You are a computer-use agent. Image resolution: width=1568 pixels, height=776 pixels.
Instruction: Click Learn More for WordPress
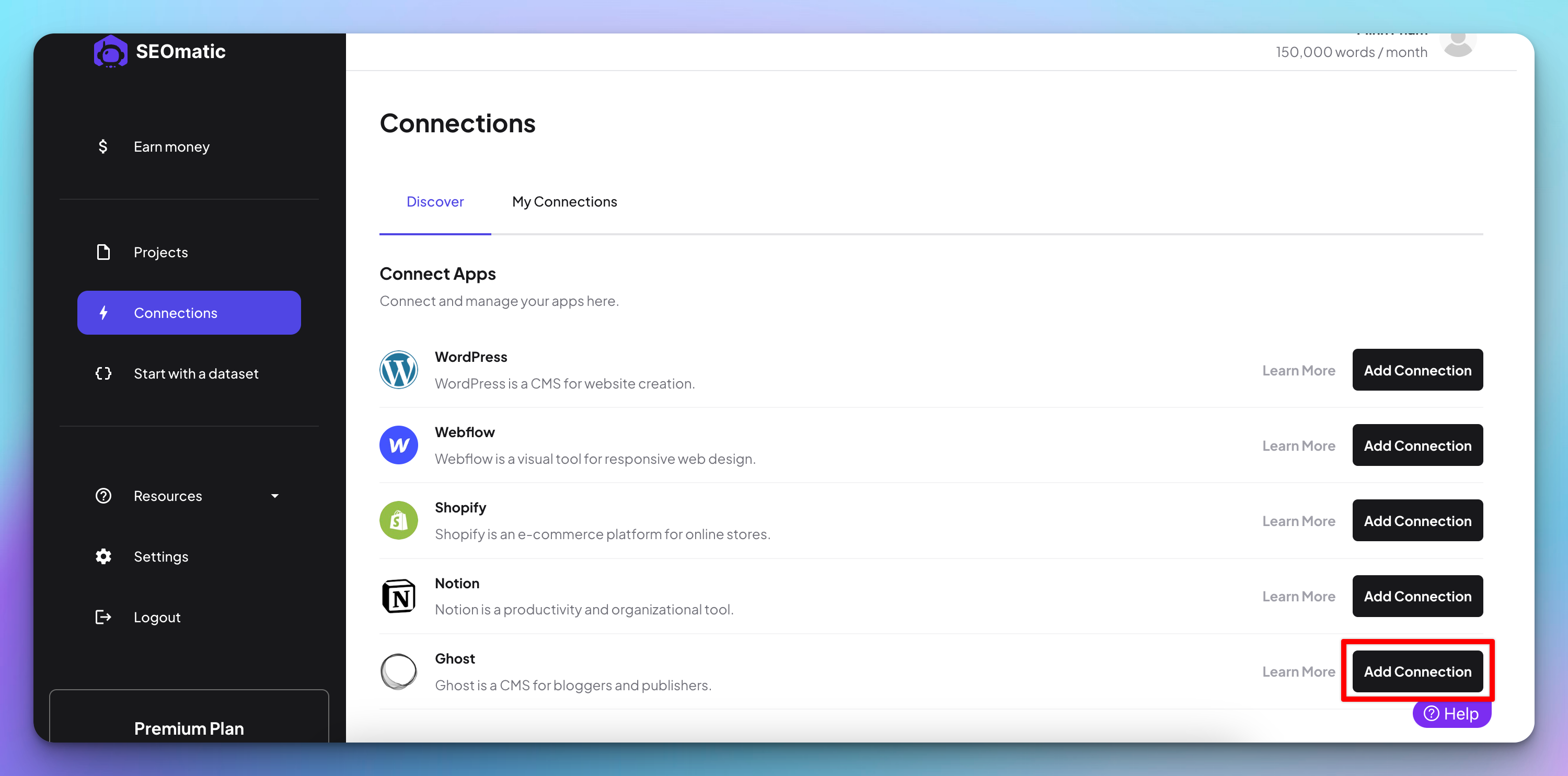pyautogui.click(x=1298, y=370)
